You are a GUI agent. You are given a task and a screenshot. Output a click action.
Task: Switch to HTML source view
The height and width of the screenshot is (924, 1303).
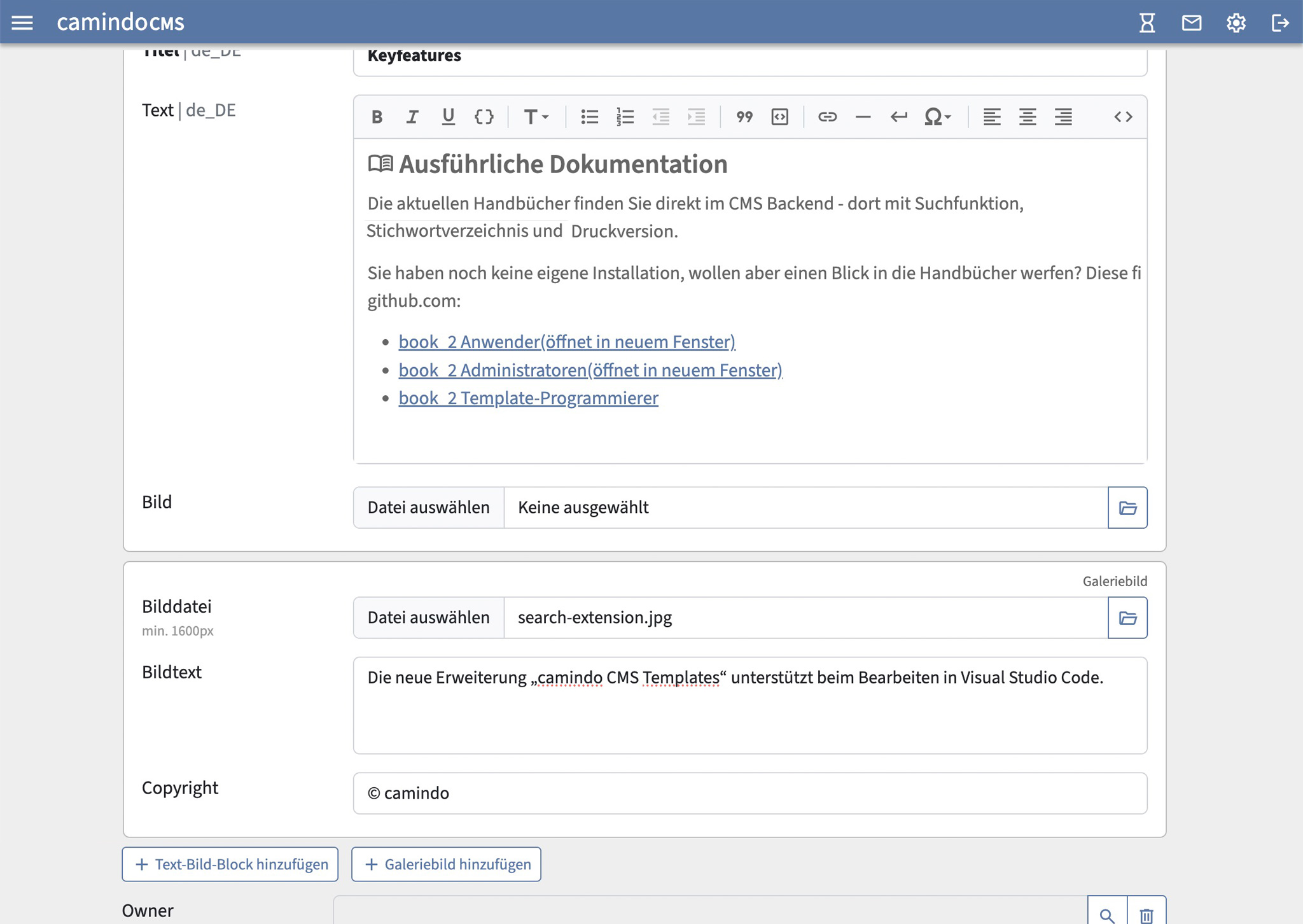pyautogui.click(x=1123, y=116)
